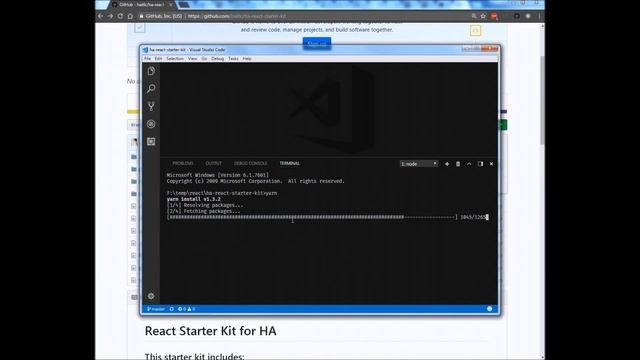Maximize terminal panel with up chevron
The width and height of the screenshot is (640, 360).
469,164
